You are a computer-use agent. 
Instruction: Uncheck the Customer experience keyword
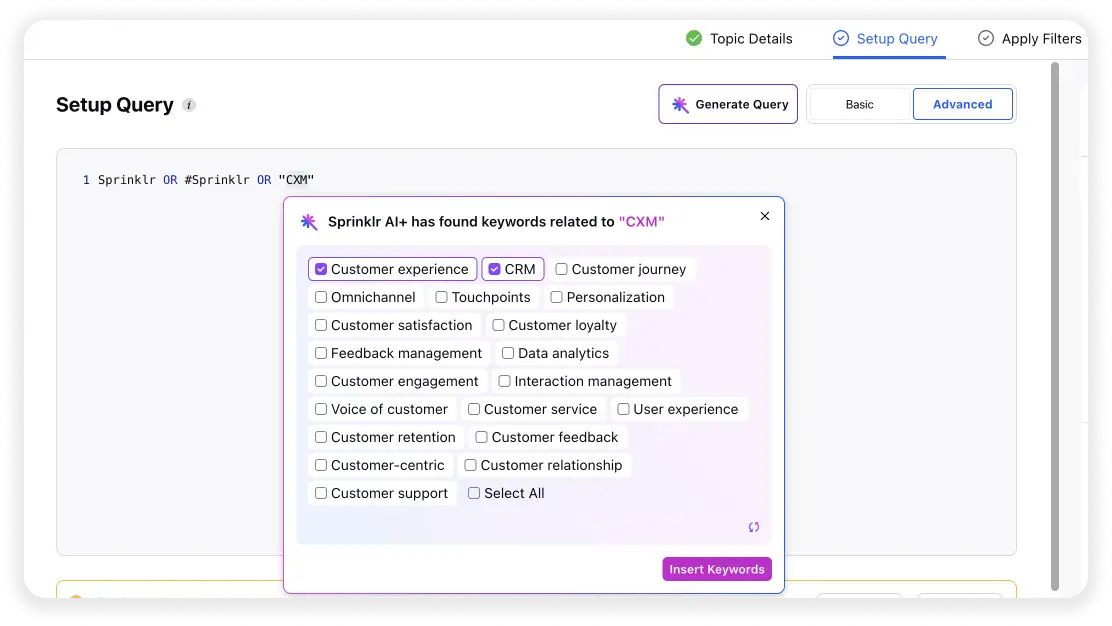point(321,269)
